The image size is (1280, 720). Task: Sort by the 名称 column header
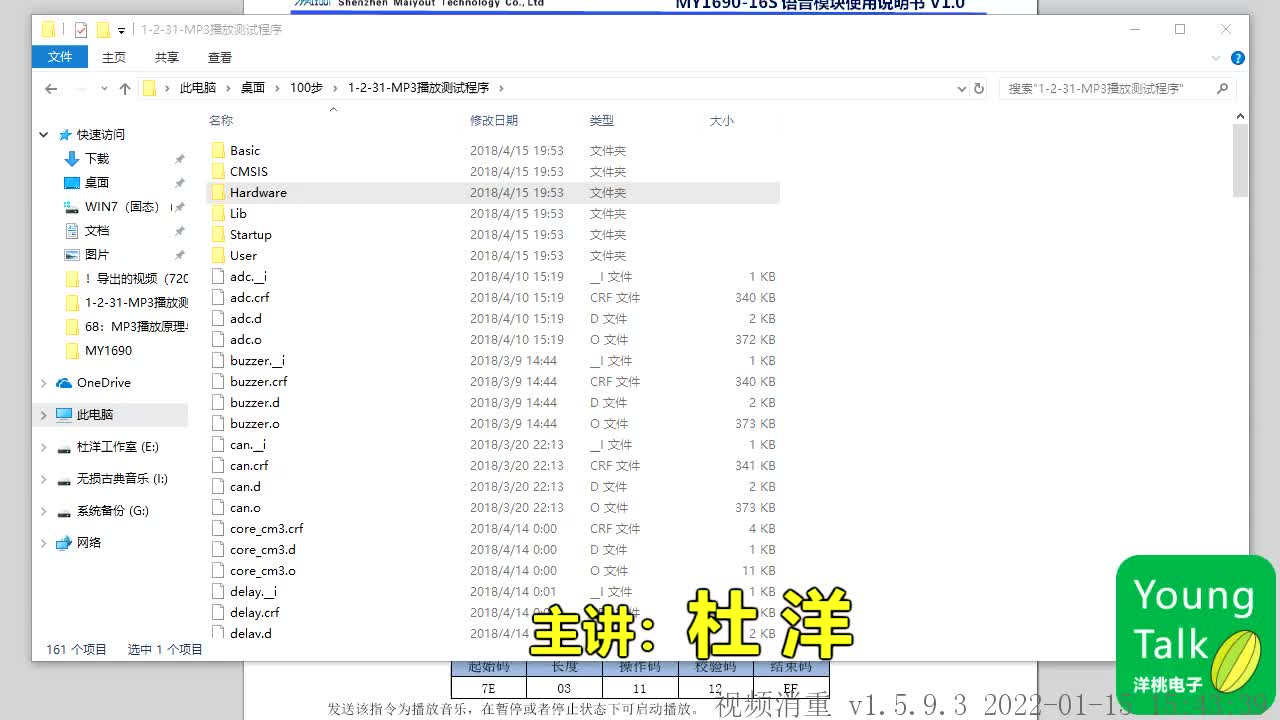click(x=221, y=120)
